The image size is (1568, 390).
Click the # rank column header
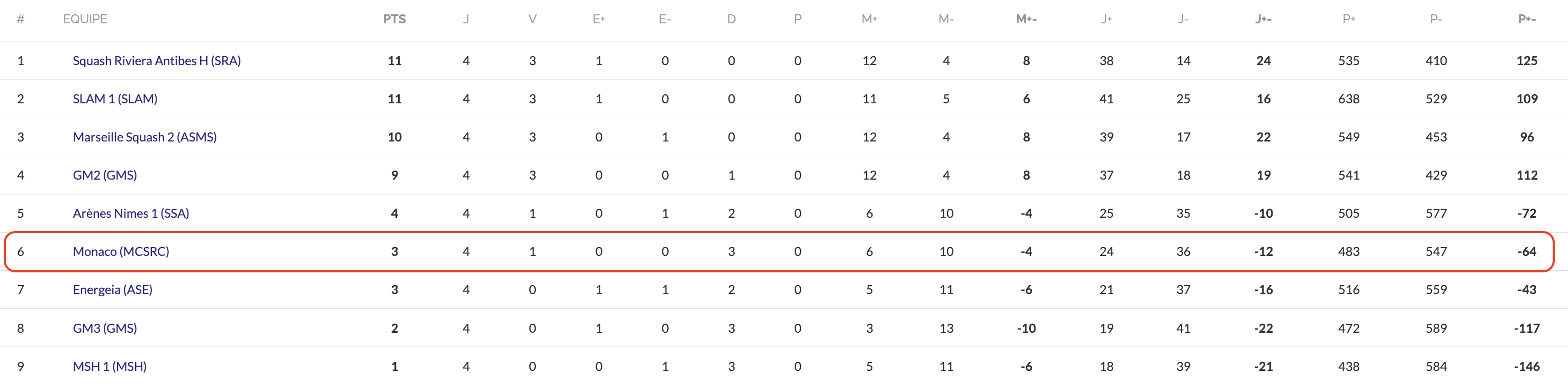[21, 20]
